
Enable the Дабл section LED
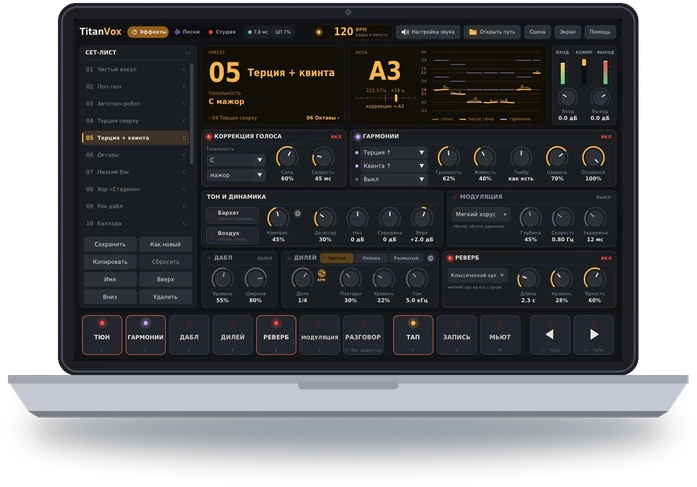coord(208,258)
